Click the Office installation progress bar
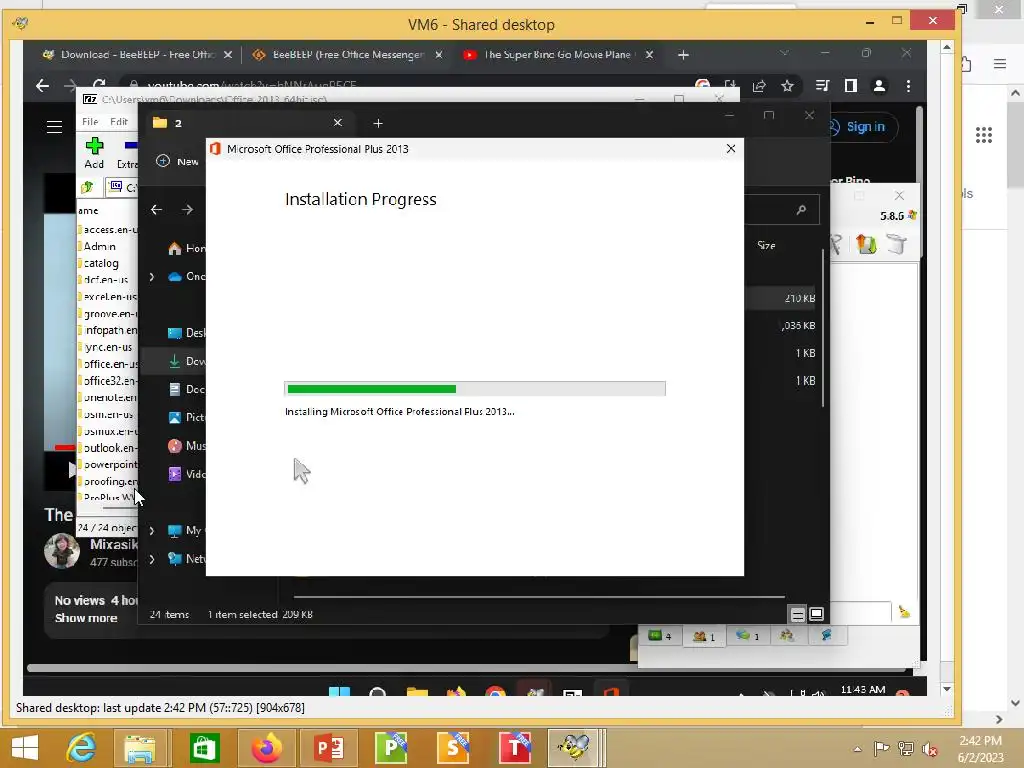The width and height of the screenshot is (1024, 768). point(475,389)
